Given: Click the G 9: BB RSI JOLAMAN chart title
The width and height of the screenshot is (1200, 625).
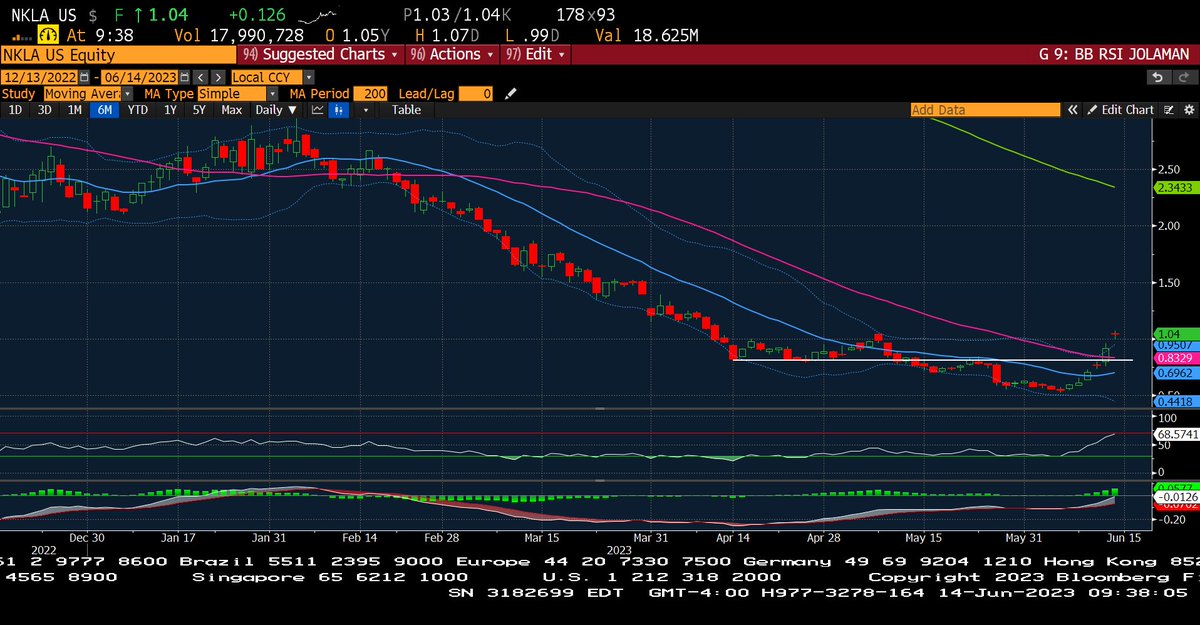Looking at the screenshot, I should [x=1116, y=54].
